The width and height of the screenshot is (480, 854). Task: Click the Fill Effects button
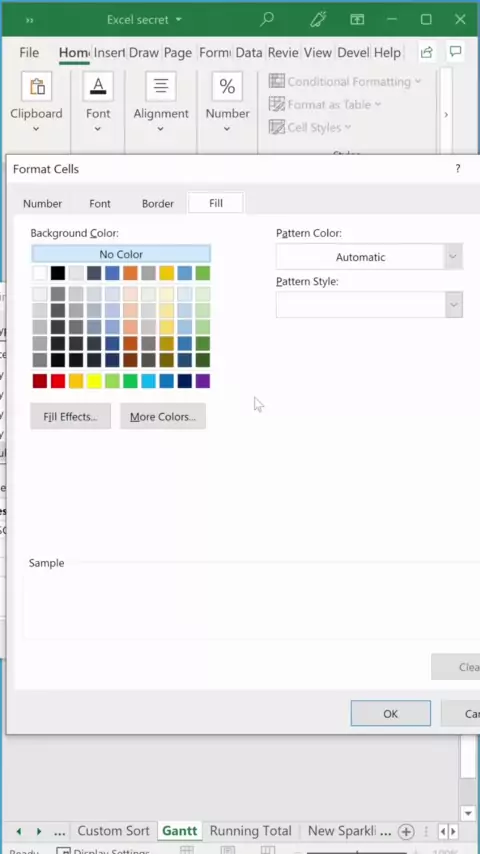click(x=70, y=417)
